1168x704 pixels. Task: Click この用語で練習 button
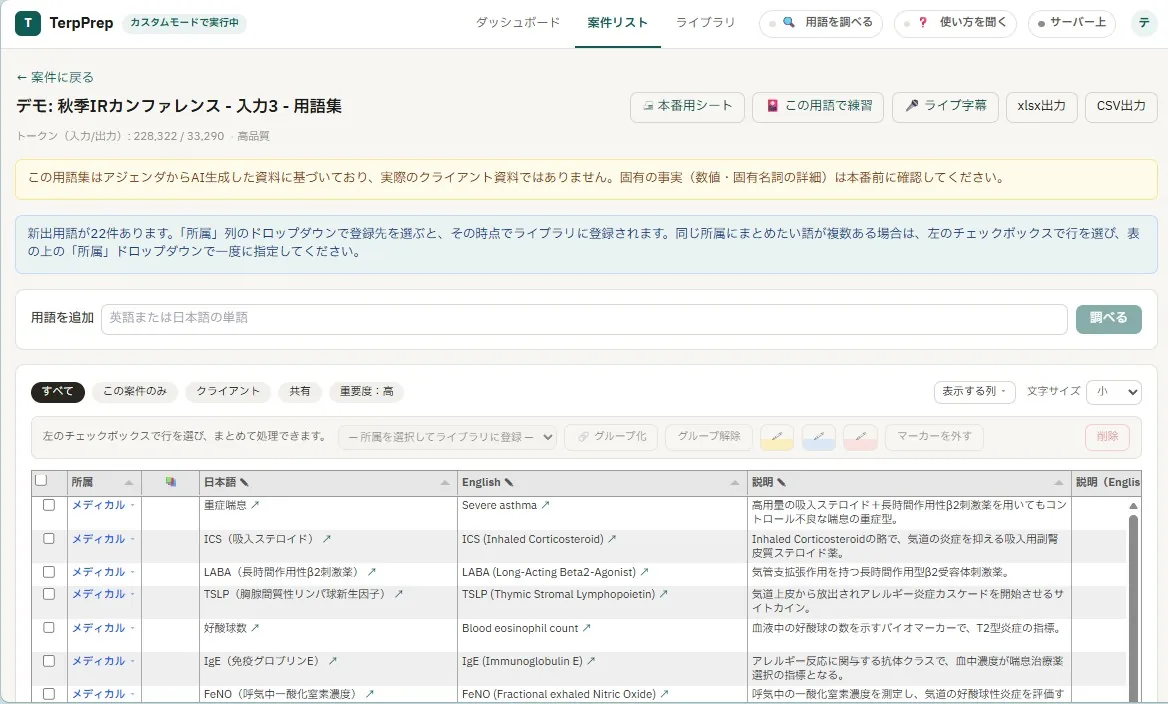pos(818,106)
